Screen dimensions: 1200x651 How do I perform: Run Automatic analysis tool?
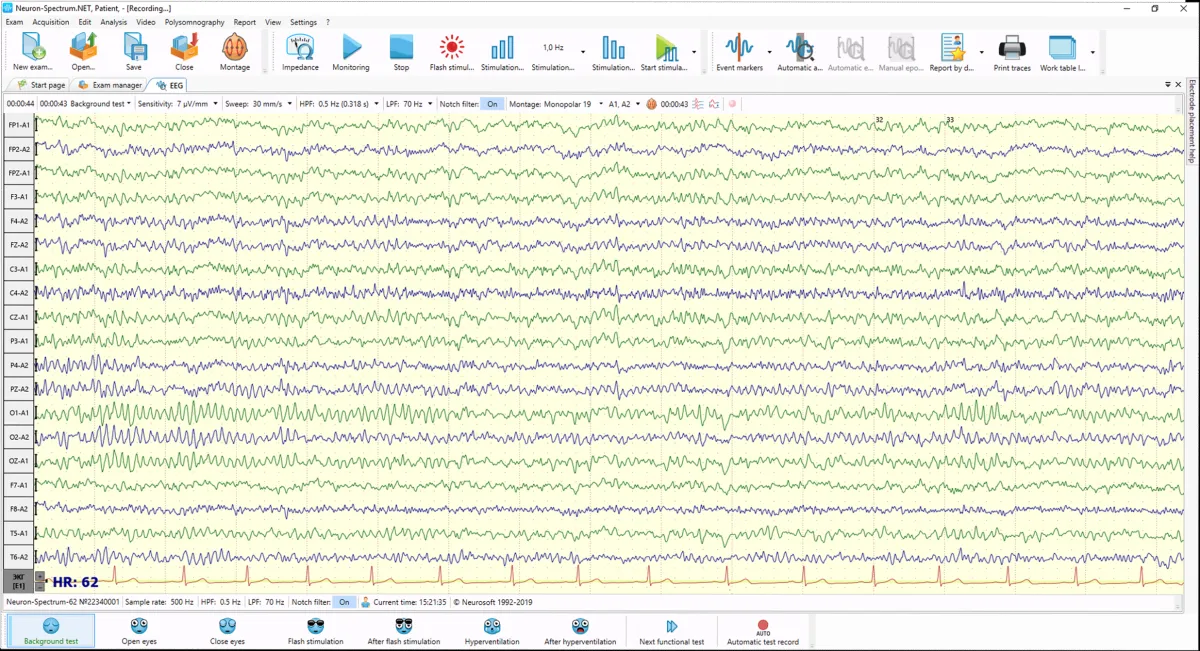799,52
